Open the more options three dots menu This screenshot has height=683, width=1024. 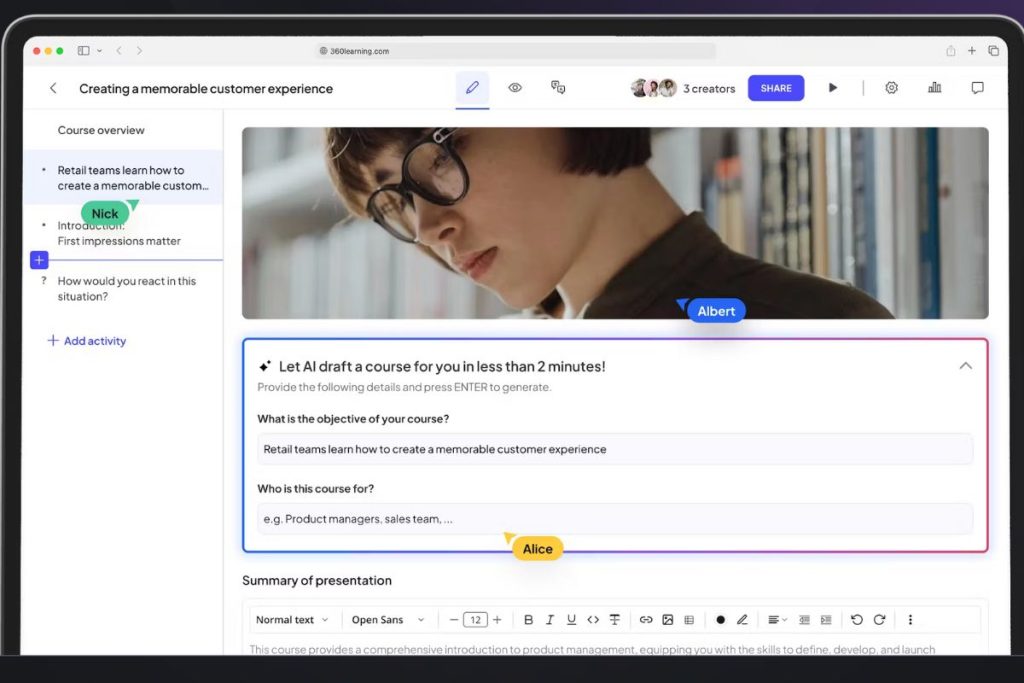[x=910, y=620]
